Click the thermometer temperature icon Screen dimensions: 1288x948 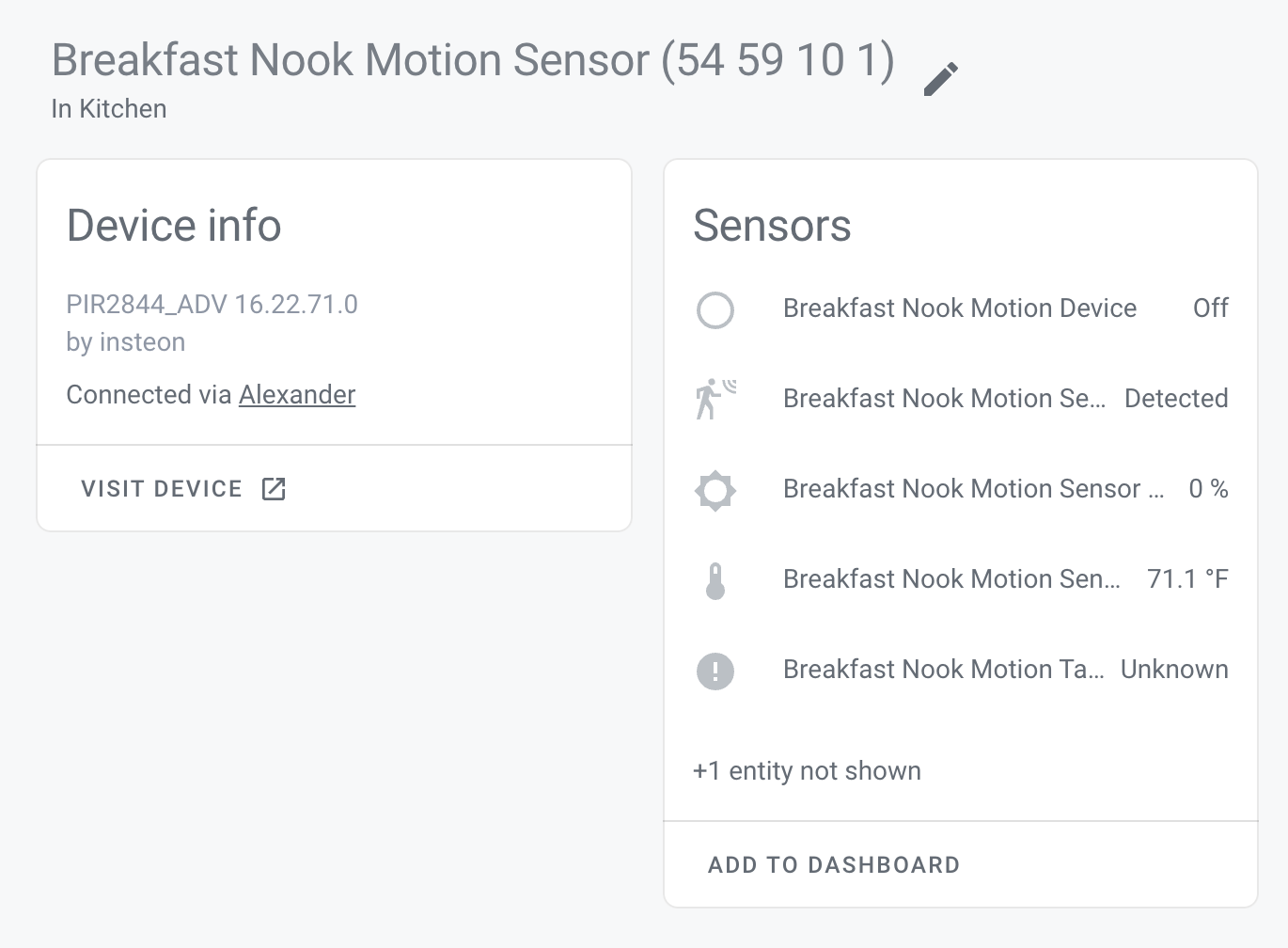pyautogui.click(x=715, y=580)
